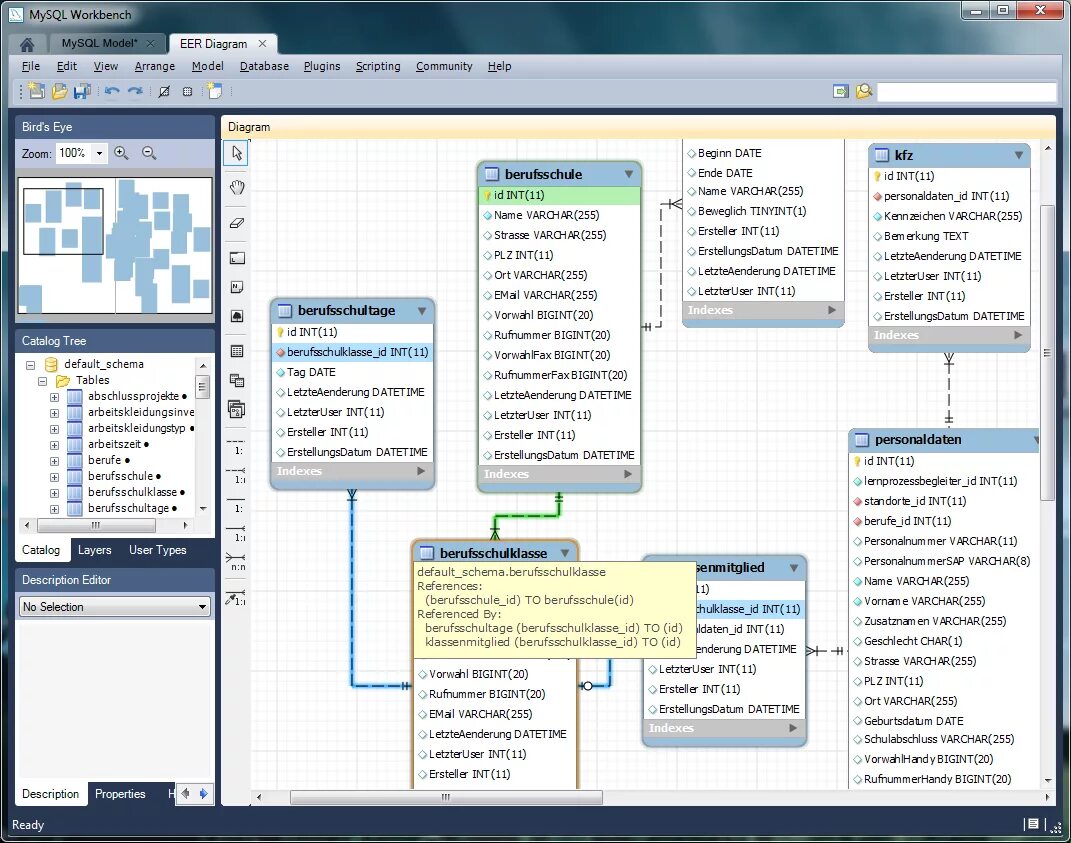Undo the last action

113,91
